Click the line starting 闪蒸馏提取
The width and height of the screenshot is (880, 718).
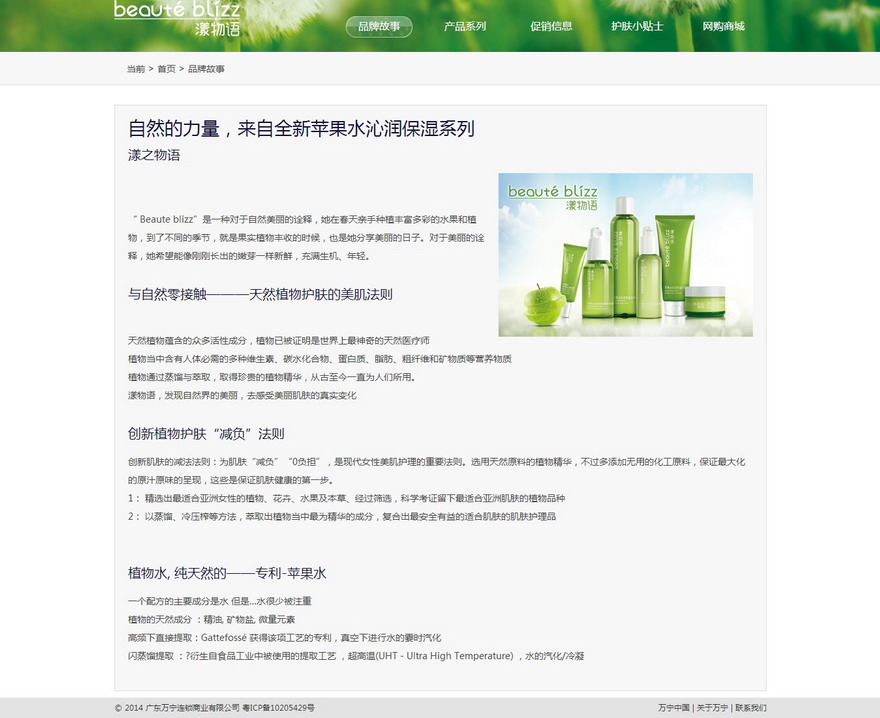356,656
